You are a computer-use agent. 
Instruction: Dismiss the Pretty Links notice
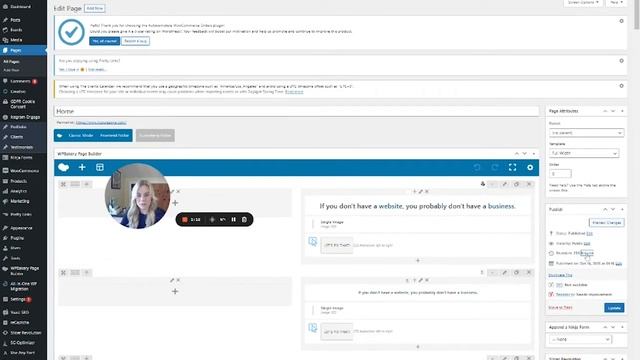[x=621, y=60]
